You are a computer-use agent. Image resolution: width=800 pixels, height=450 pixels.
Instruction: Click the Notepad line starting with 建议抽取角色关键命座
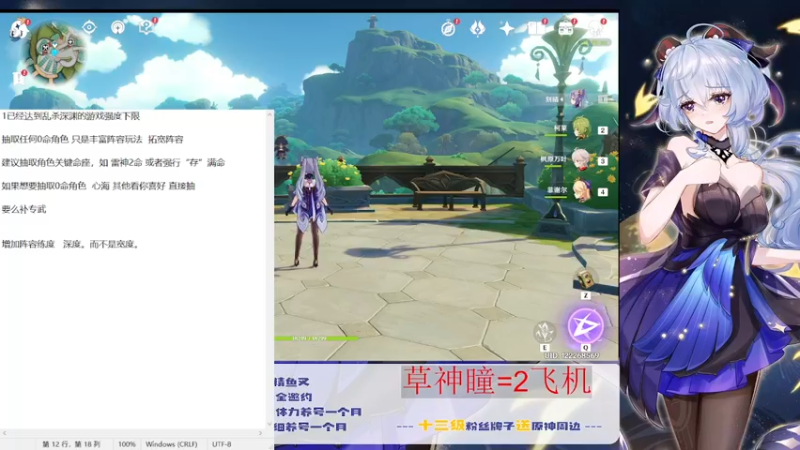point(113,163)
